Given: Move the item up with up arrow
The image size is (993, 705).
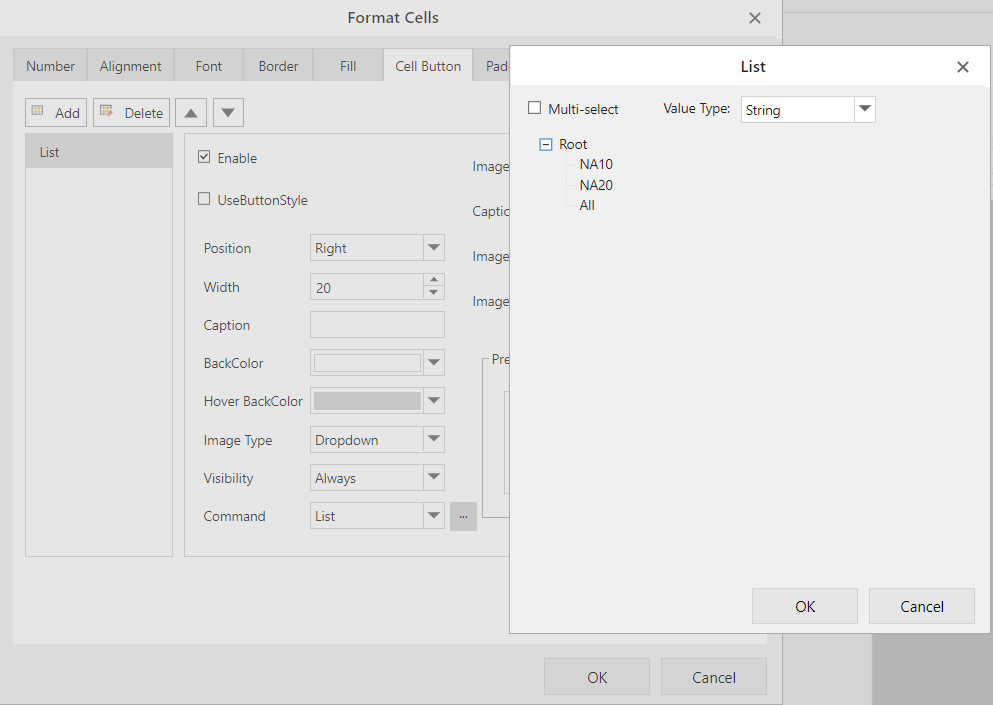Looking at the screenshot, I should [191, 112].
